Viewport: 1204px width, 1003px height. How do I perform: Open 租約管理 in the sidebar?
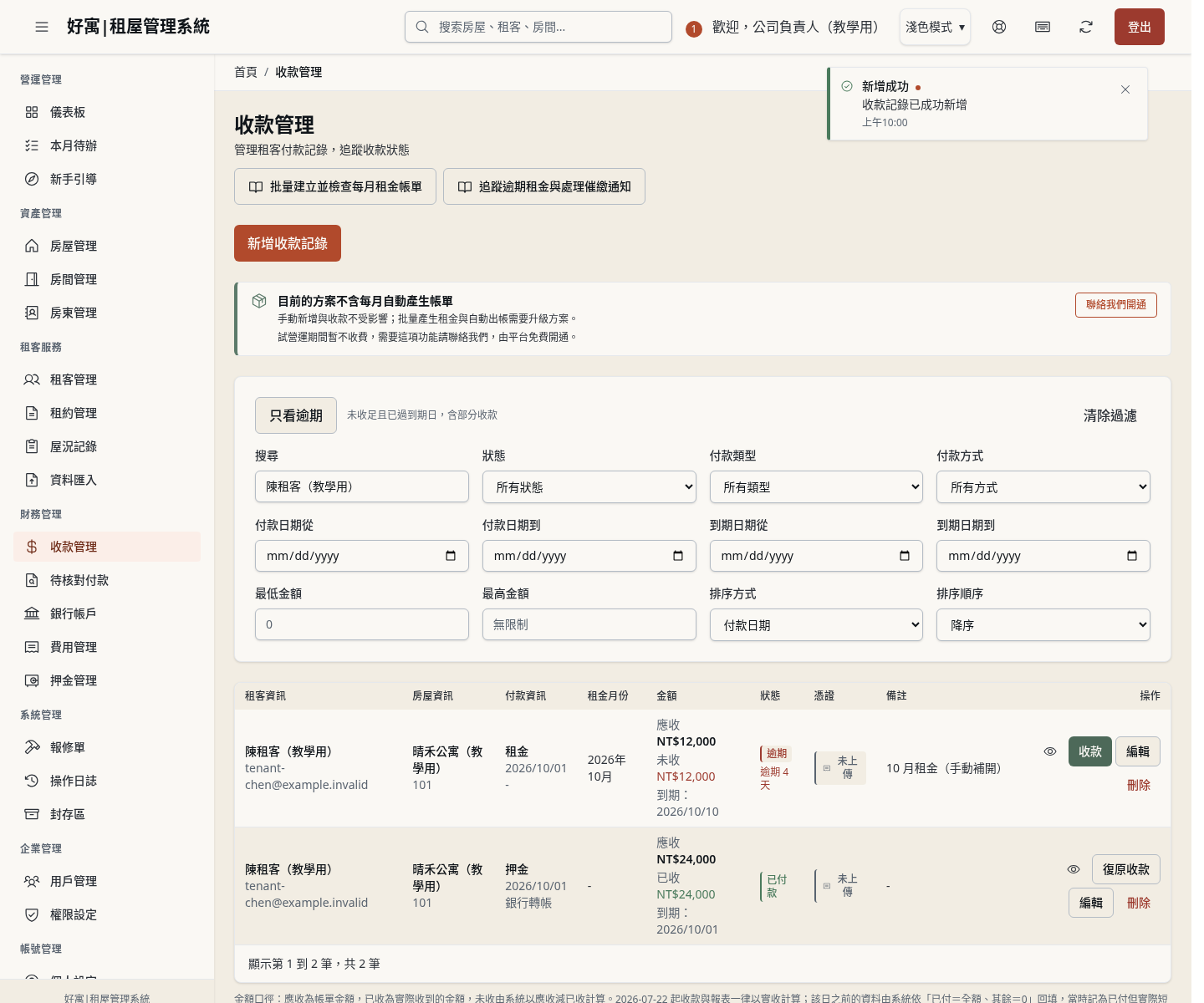pyautogui.click(x=107, y=413)
